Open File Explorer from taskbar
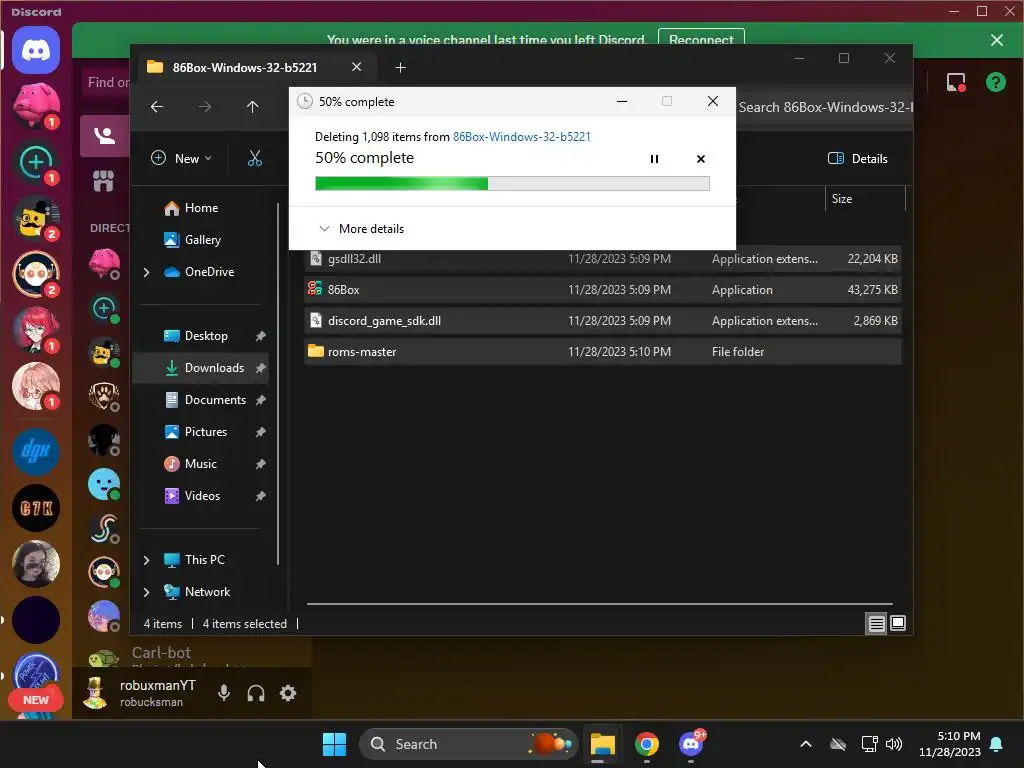The height and width of the screenshot is (768, 1024). coord(602,744)
